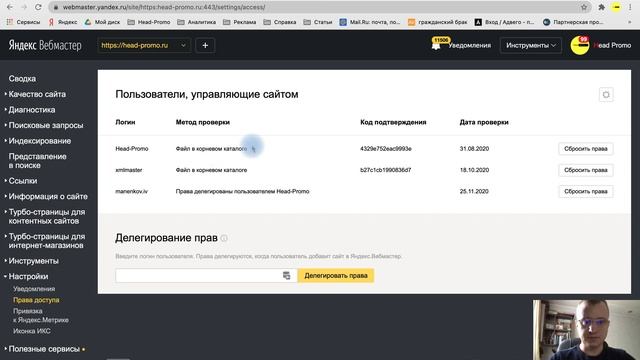Screen dimensions: 640x360
Task: Expand Ссылки in the sidebar
Action: 22,181
